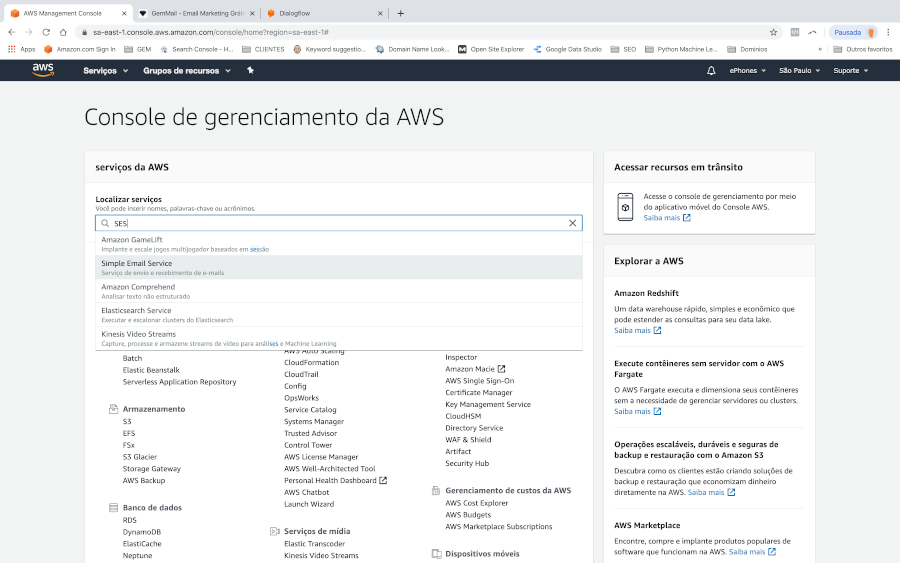Open AWS Cost Explorer link
This screenshot has height=563, width=900.
[477, 503]
